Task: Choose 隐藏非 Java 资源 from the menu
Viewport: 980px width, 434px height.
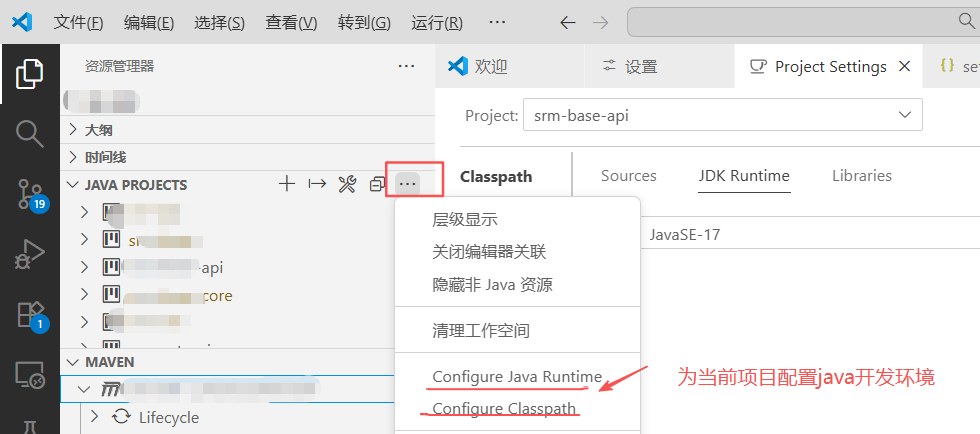Action: pyautogui.click(x=518, y=285)
